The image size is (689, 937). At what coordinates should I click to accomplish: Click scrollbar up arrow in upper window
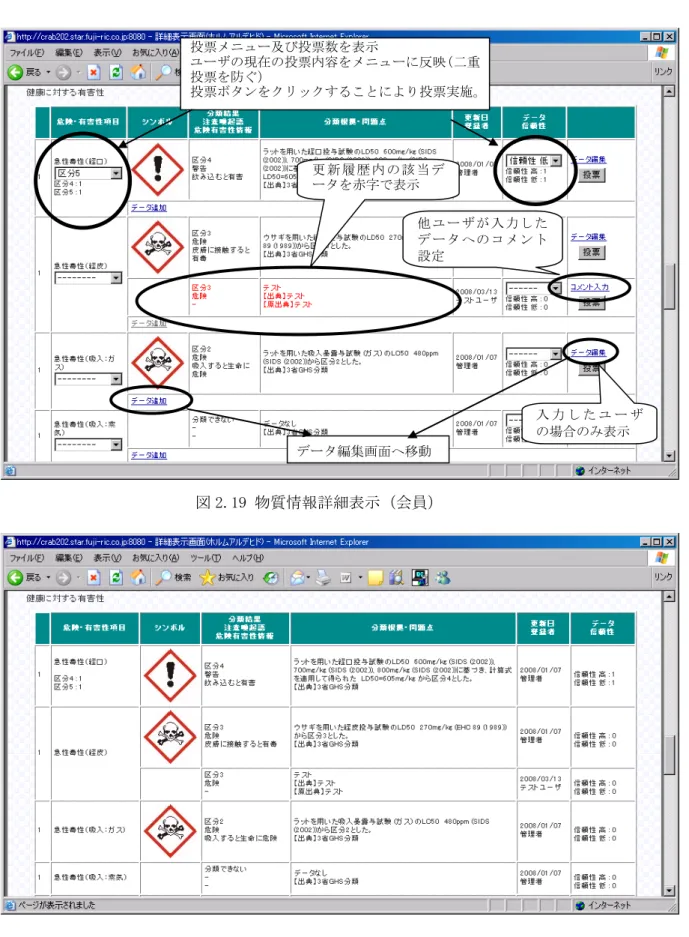coord(669,91)
